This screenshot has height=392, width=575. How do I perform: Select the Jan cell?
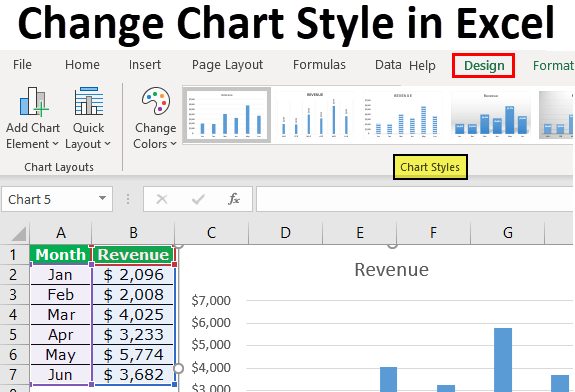[61, 275]
